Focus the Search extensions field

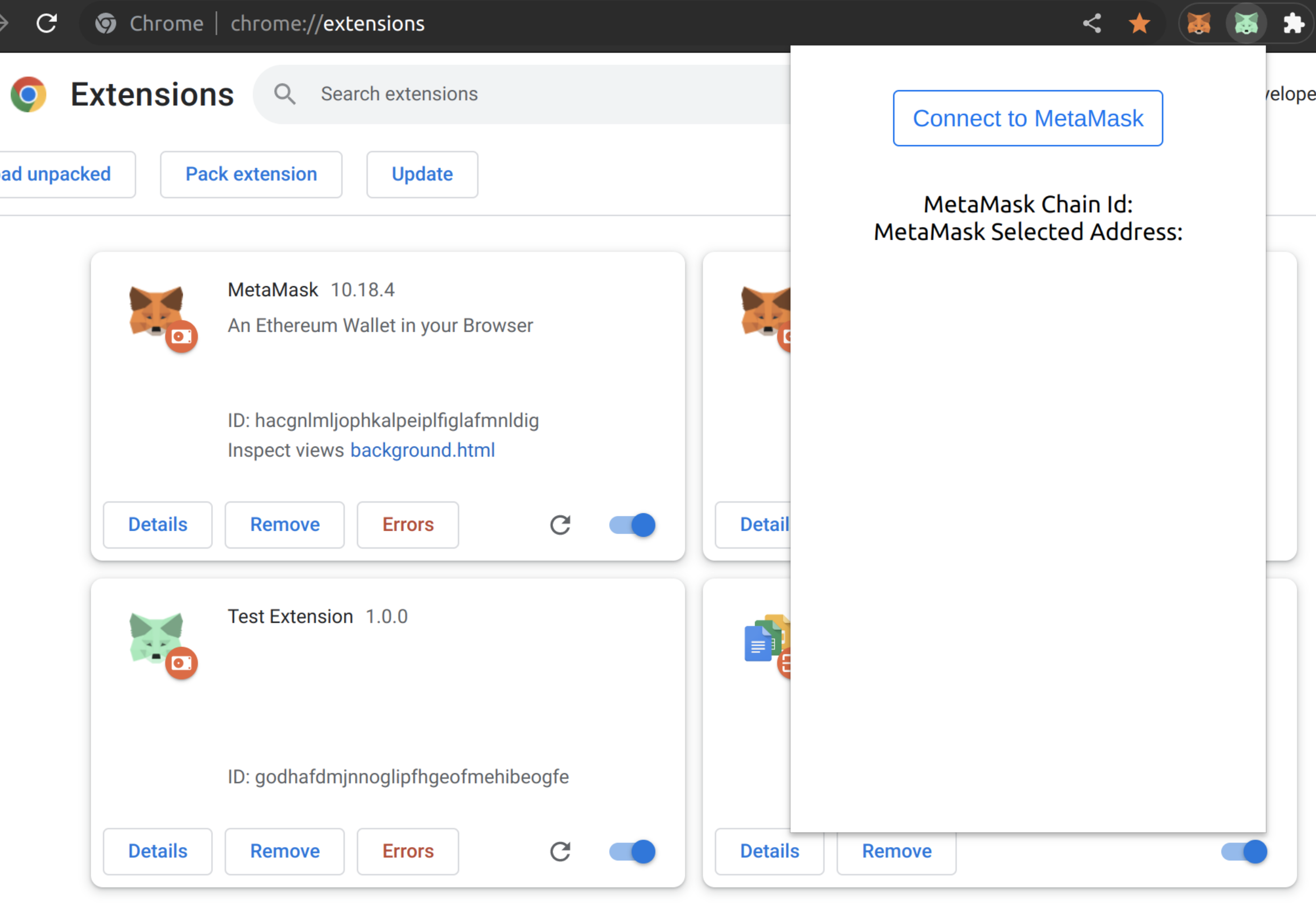(513, 94)
